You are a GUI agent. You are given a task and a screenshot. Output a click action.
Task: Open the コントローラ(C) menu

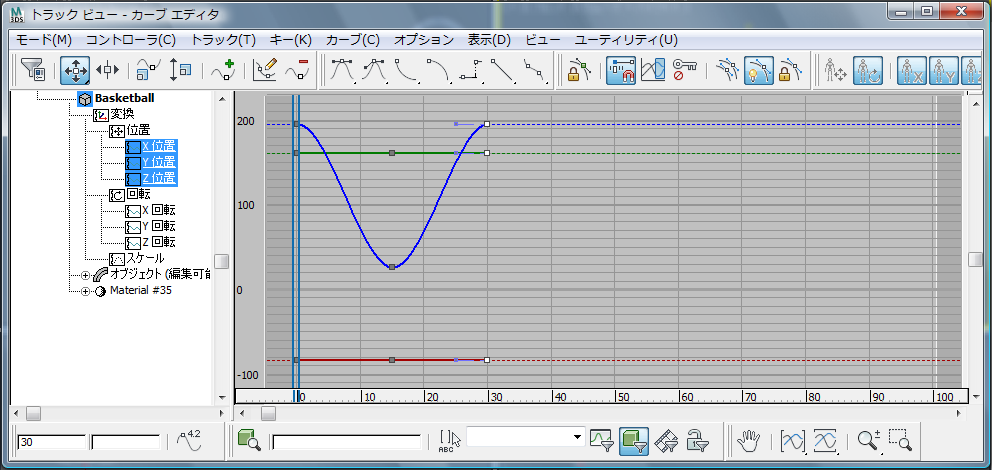[131, 40]
